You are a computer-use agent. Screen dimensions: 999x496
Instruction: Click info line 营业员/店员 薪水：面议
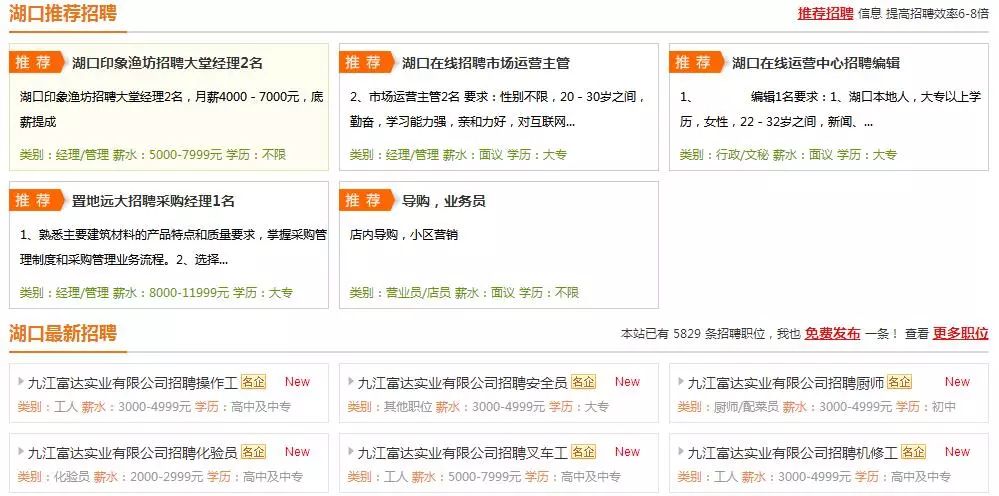pos(464,293)
